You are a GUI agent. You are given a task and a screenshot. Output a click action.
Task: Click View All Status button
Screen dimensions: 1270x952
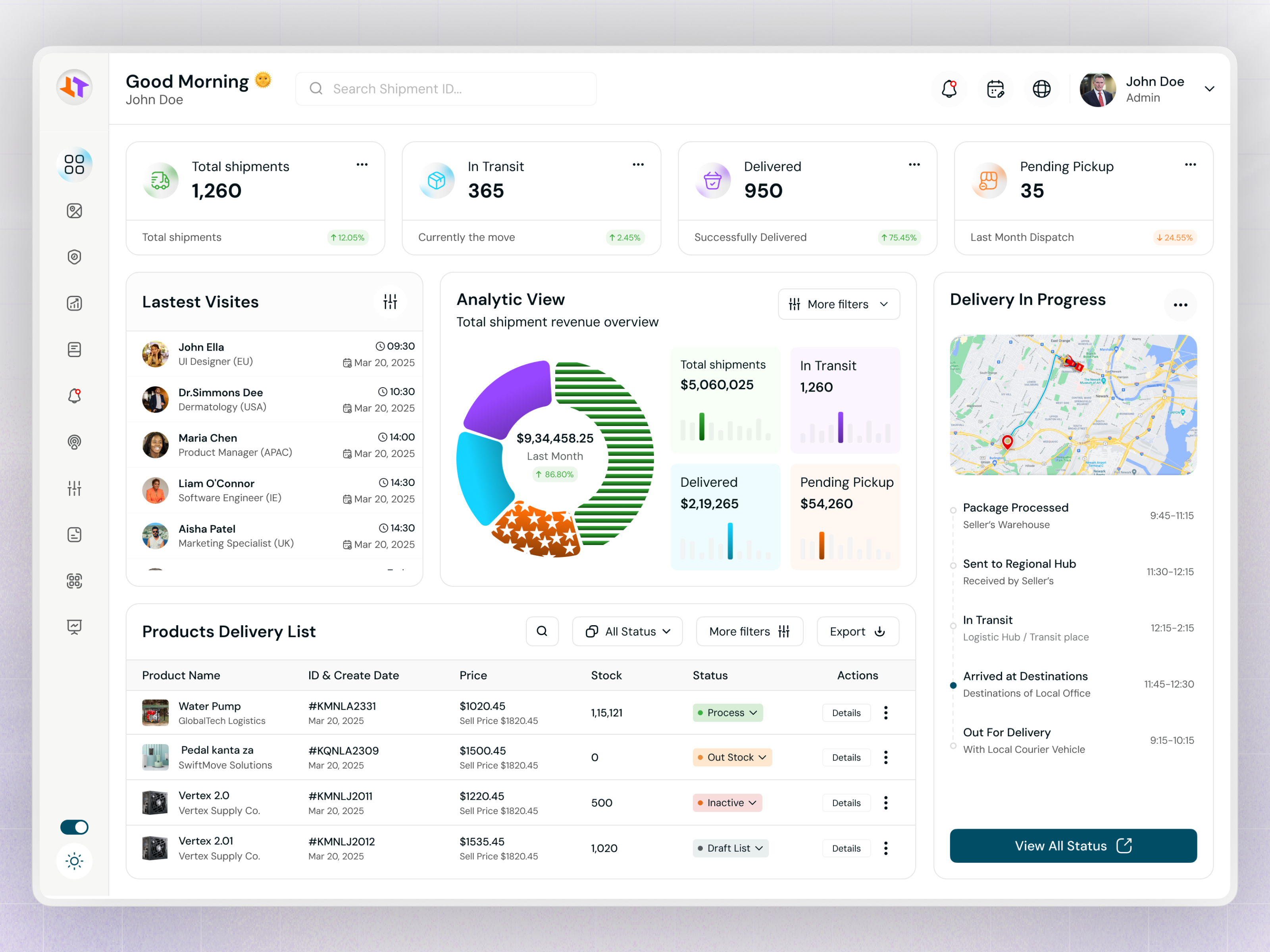pyautogui.click(x=1072, y=845)
